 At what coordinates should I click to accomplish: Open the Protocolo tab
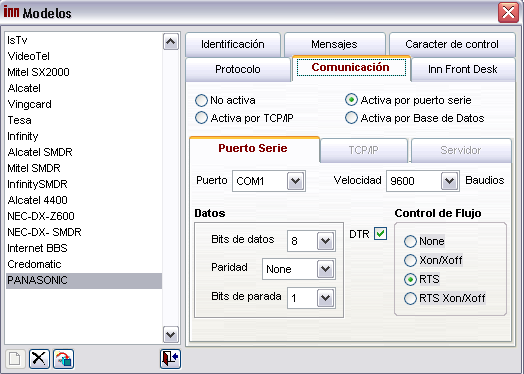tap(238, 70)
